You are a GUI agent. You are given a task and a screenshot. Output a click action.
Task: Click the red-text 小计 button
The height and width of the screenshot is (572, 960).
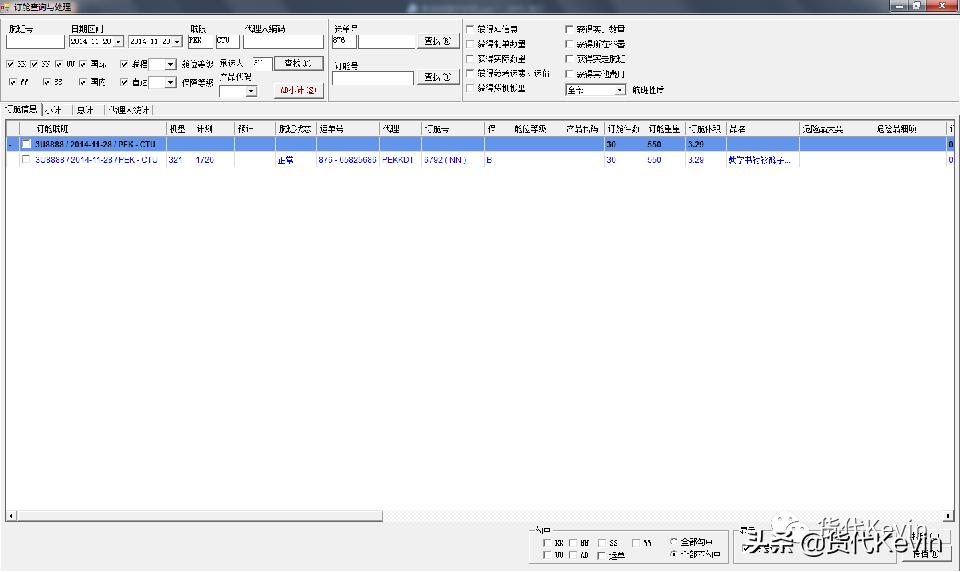click(298, 91)
